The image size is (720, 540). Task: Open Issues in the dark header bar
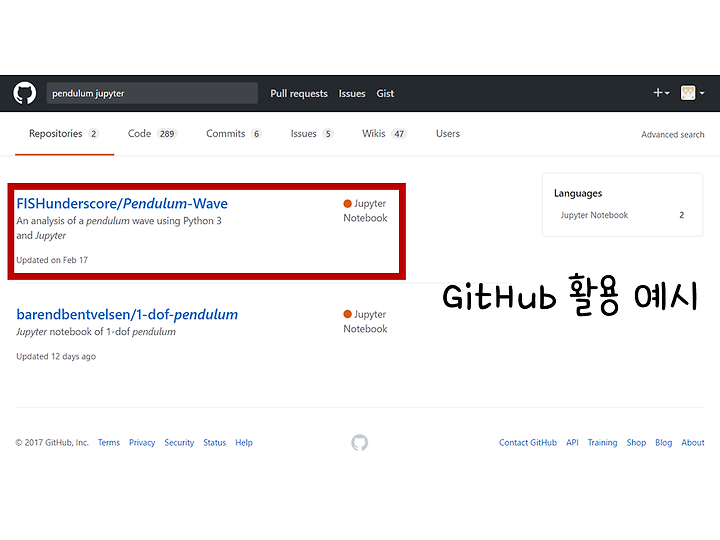352,94
